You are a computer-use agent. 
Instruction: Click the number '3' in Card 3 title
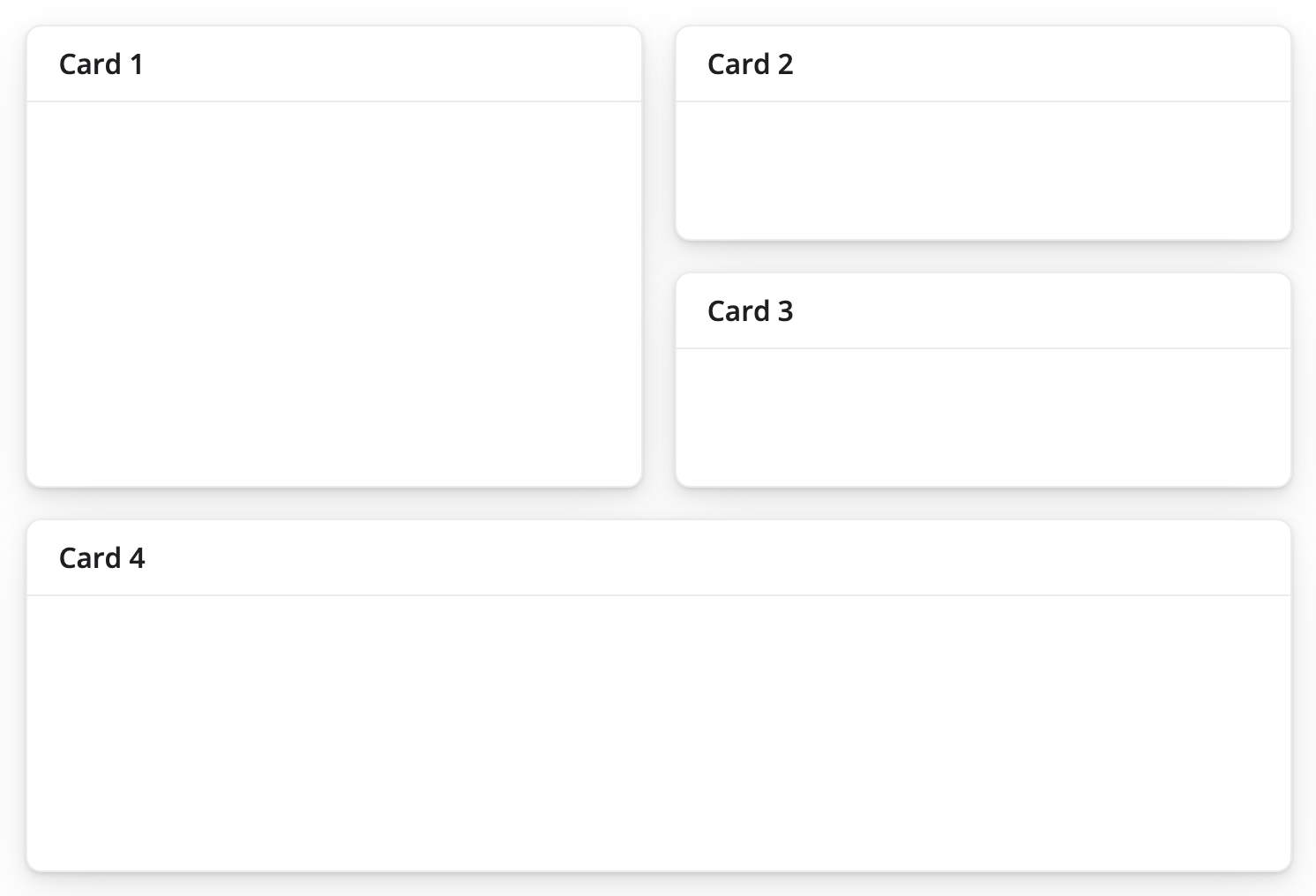[788, 310]
